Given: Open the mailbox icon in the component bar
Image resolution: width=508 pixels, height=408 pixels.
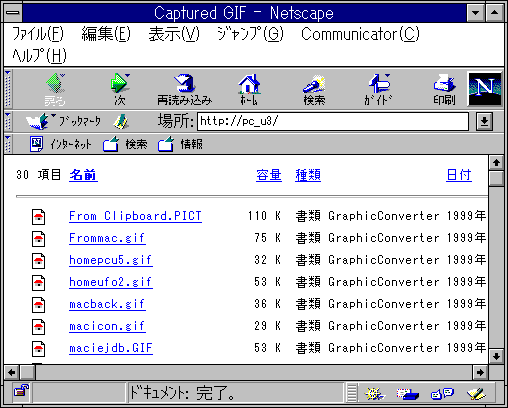Looking at the screenshot, I should [x=407, y=394].
